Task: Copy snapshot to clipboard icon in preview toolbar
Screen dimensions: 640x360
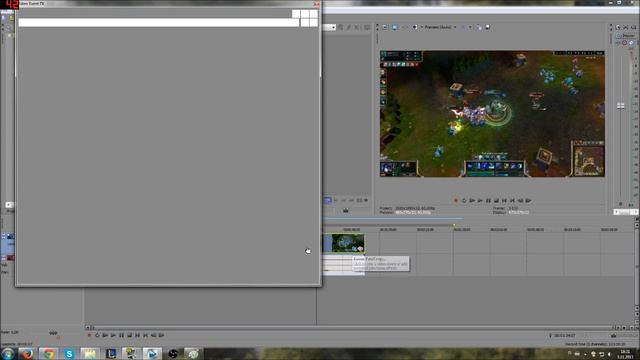Action: [479, 27]
